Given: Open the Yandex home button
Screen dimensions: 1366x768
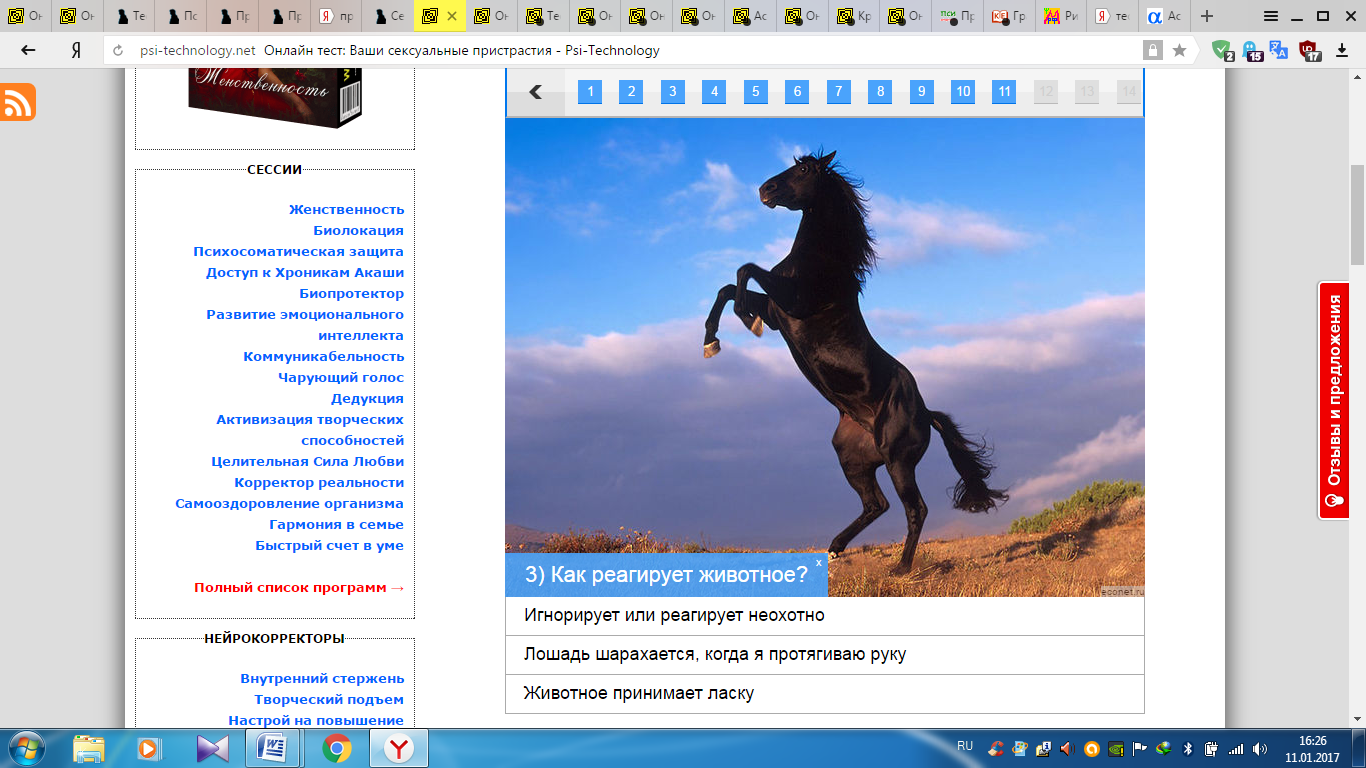Looking at the screenshot, I should pyautogui.click(x=75, y=50).
